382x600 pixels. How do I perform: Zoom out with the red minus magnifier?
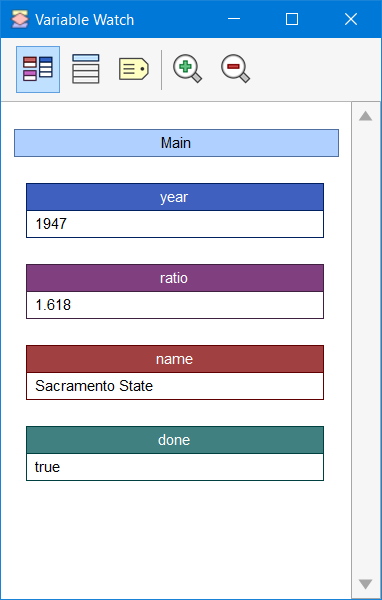[x=235, y=69]
